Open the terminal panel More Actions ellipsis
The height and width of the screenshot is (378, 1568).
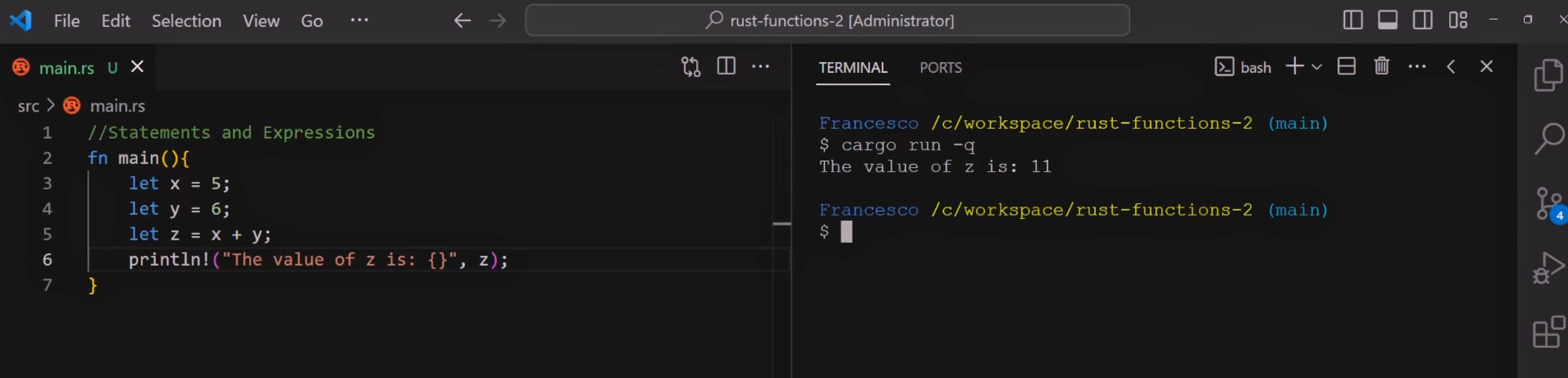[1417, 66]
